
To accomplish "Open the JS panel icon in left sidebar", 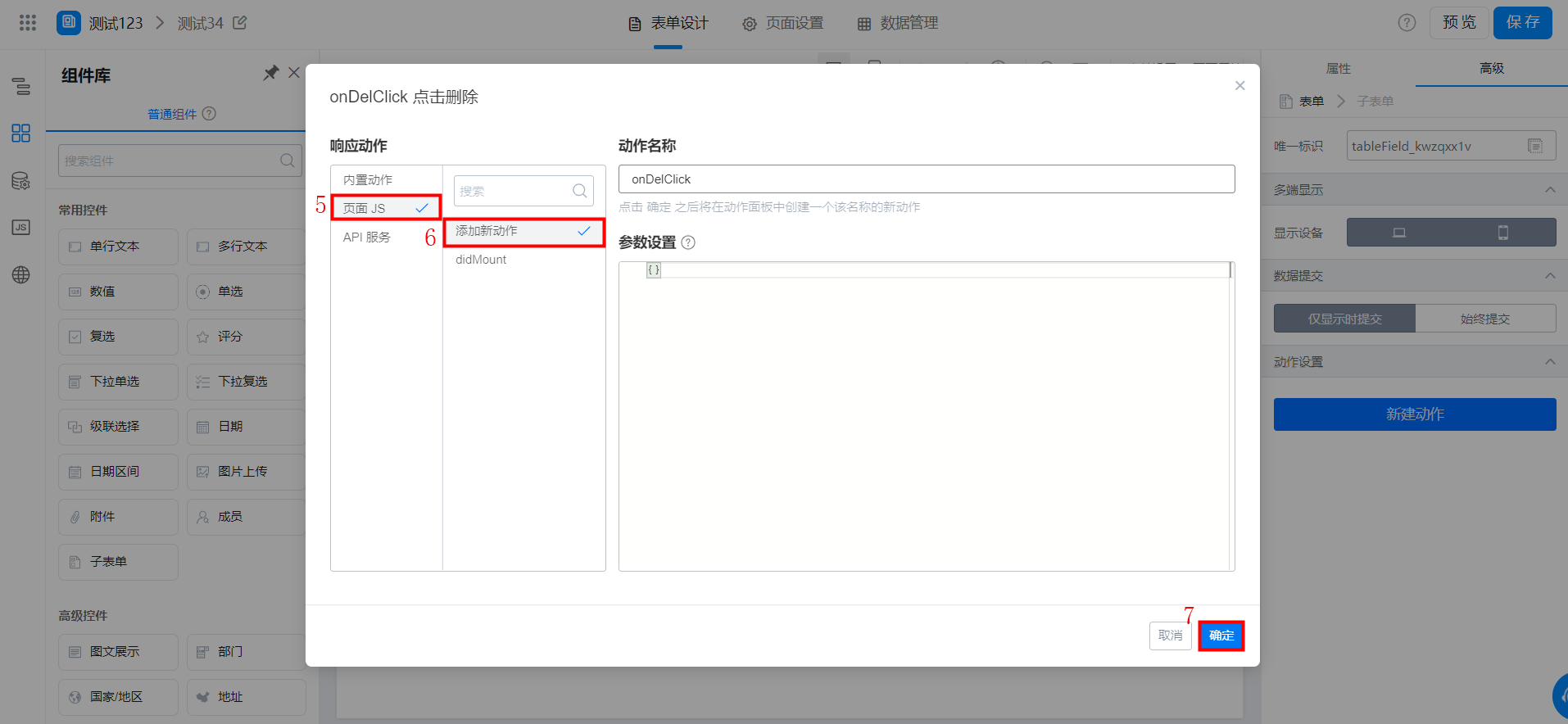I will [21, 228].
